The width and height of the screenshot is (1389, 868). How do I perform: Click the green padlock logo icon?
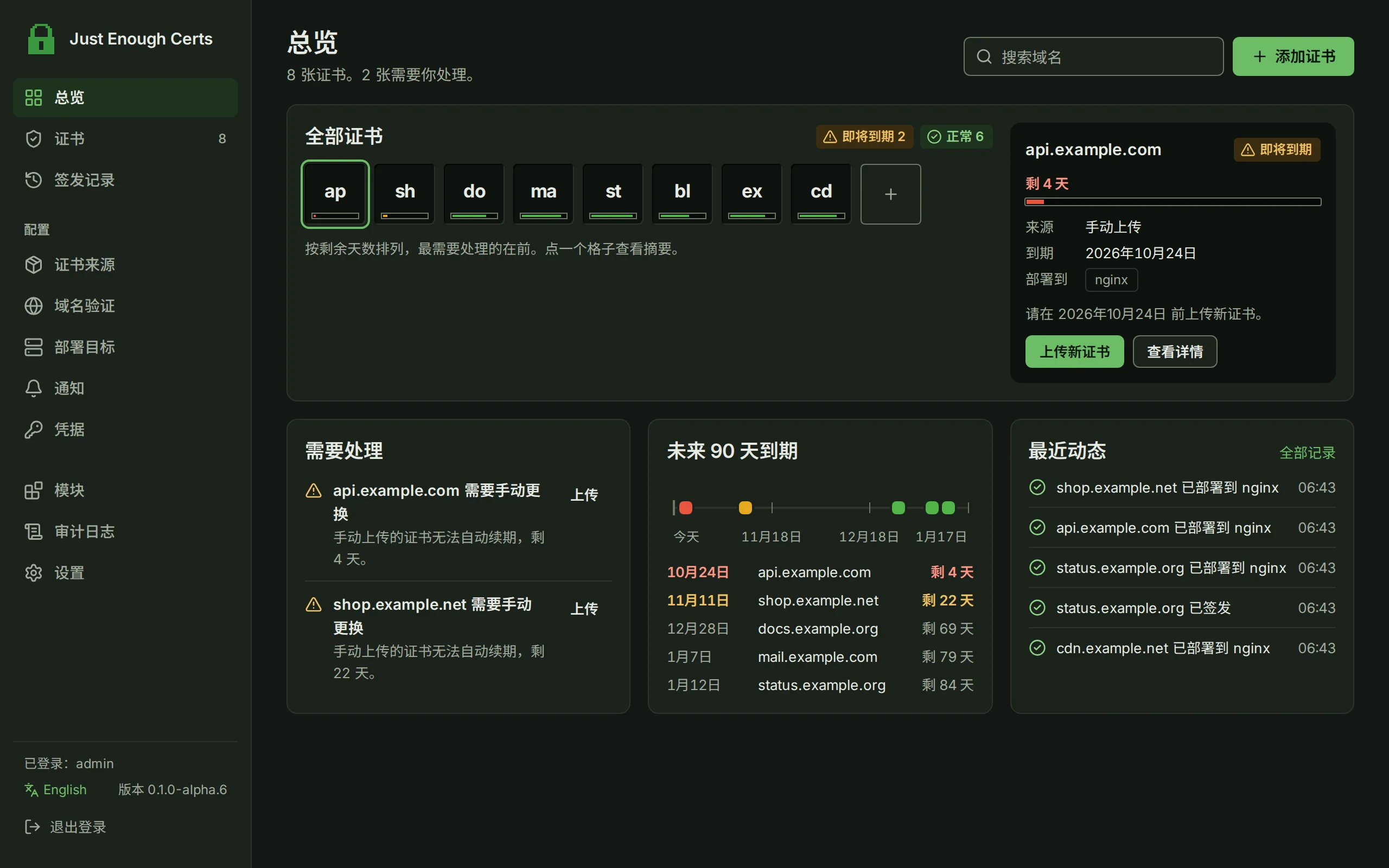pos(41,39)
